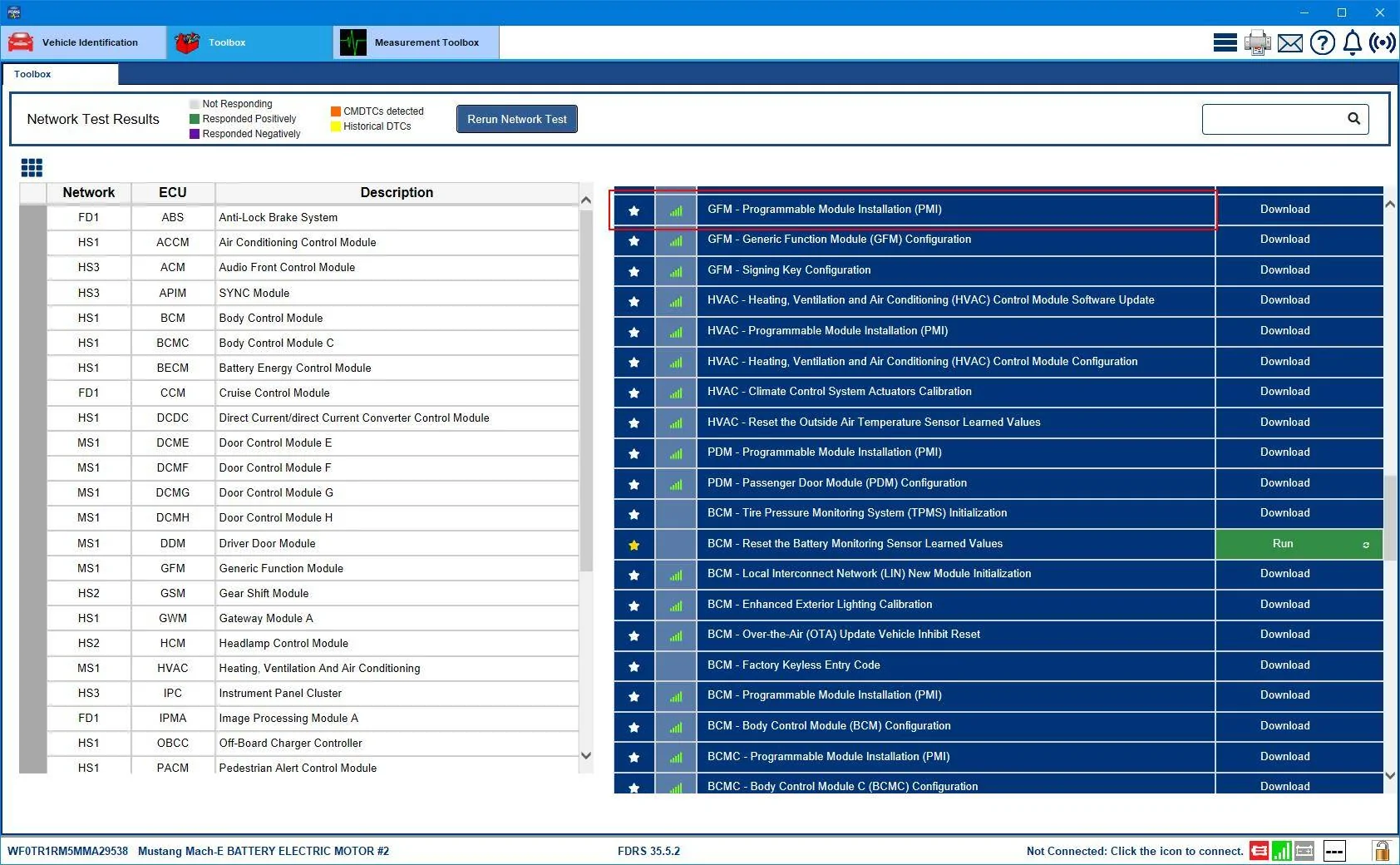Image resolution: width=1400 pixels, height=865 pixels.
Task: Open the Measurement Toolbox tab
Action: (x=416, y=42)
